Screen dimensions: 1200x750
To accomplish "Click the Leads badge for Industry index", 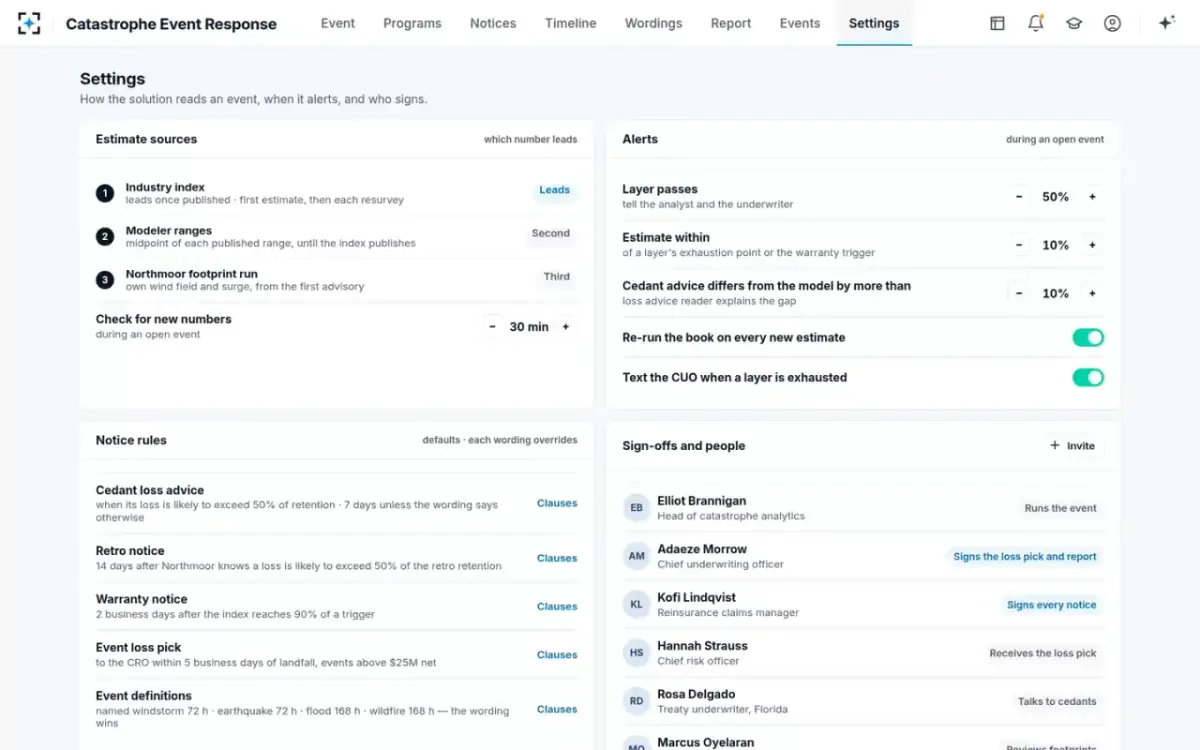I will point(554,190).
